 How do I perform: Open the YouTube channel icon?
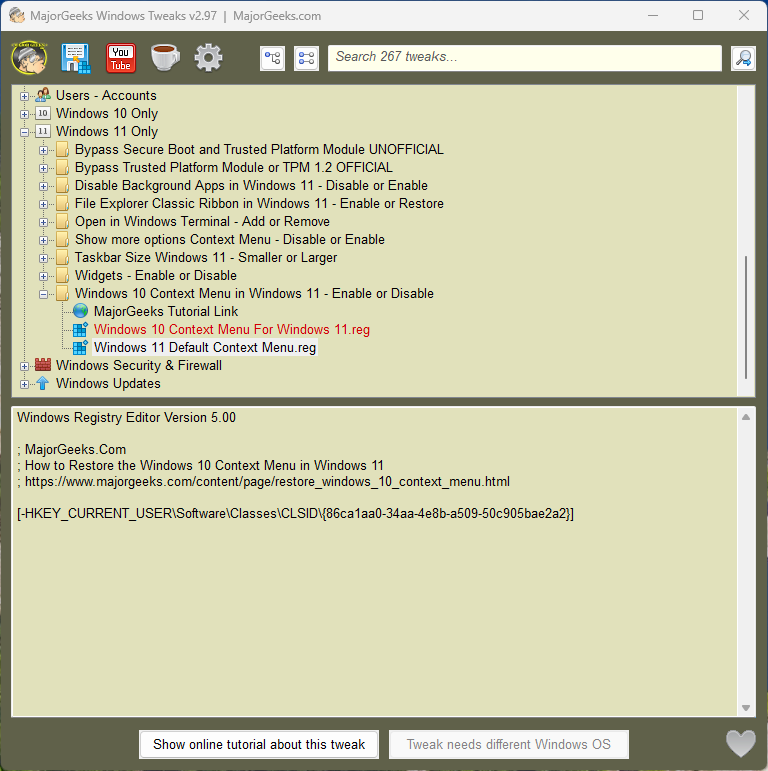(x=121, y=58)
